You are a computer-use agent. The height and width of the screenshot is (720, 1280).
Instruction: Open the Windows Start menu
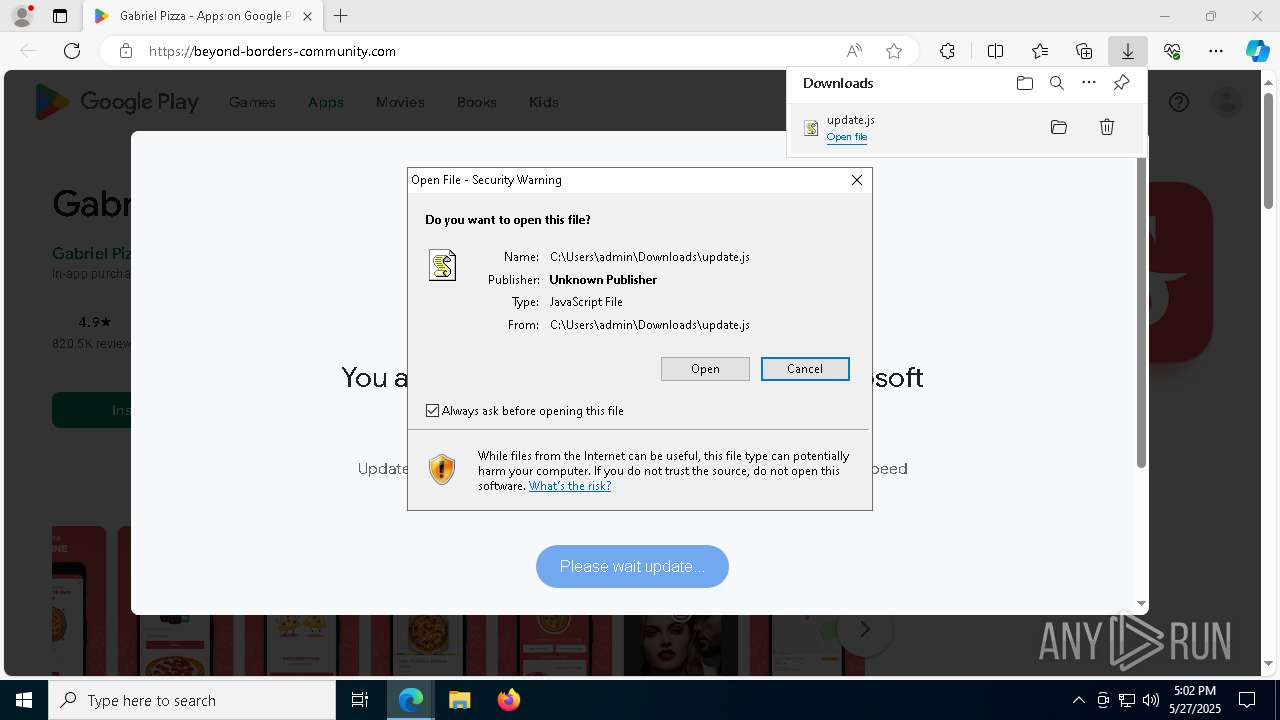24,700
